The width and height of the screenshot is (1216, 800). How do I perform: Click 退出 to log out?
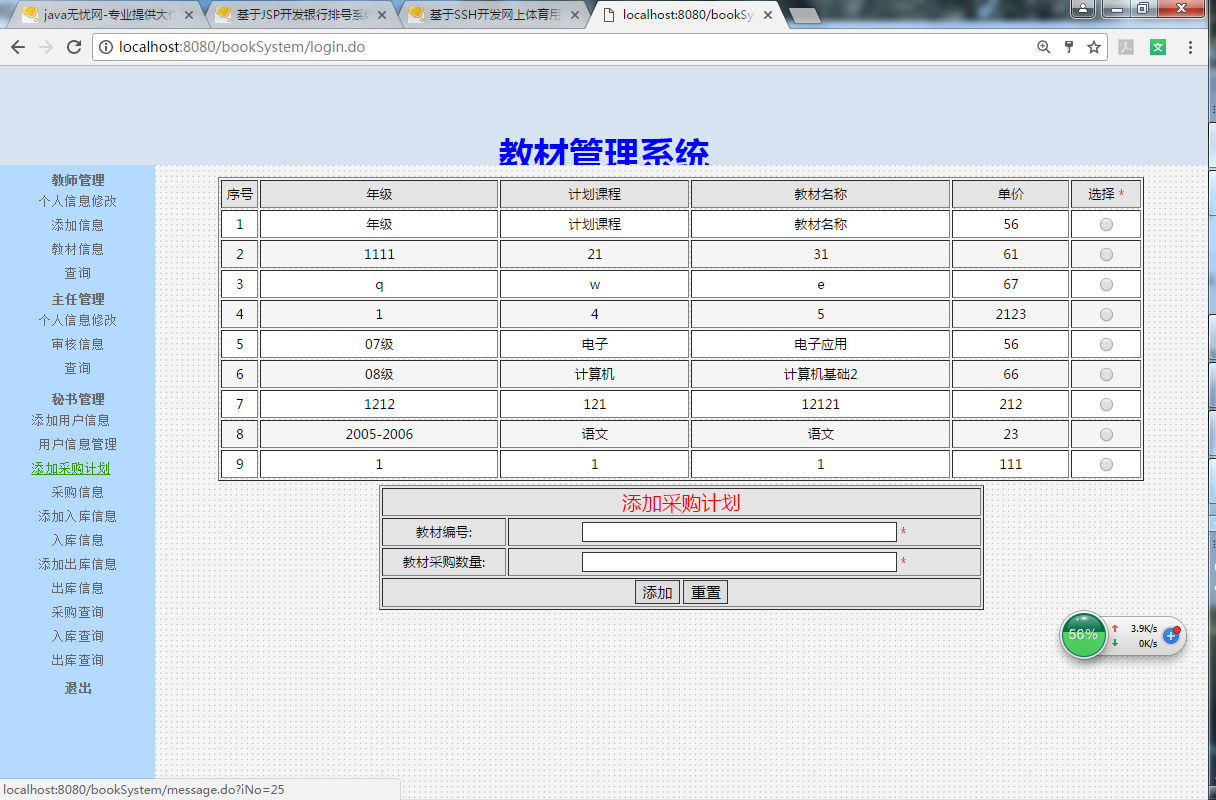click(x=77, y=688)
